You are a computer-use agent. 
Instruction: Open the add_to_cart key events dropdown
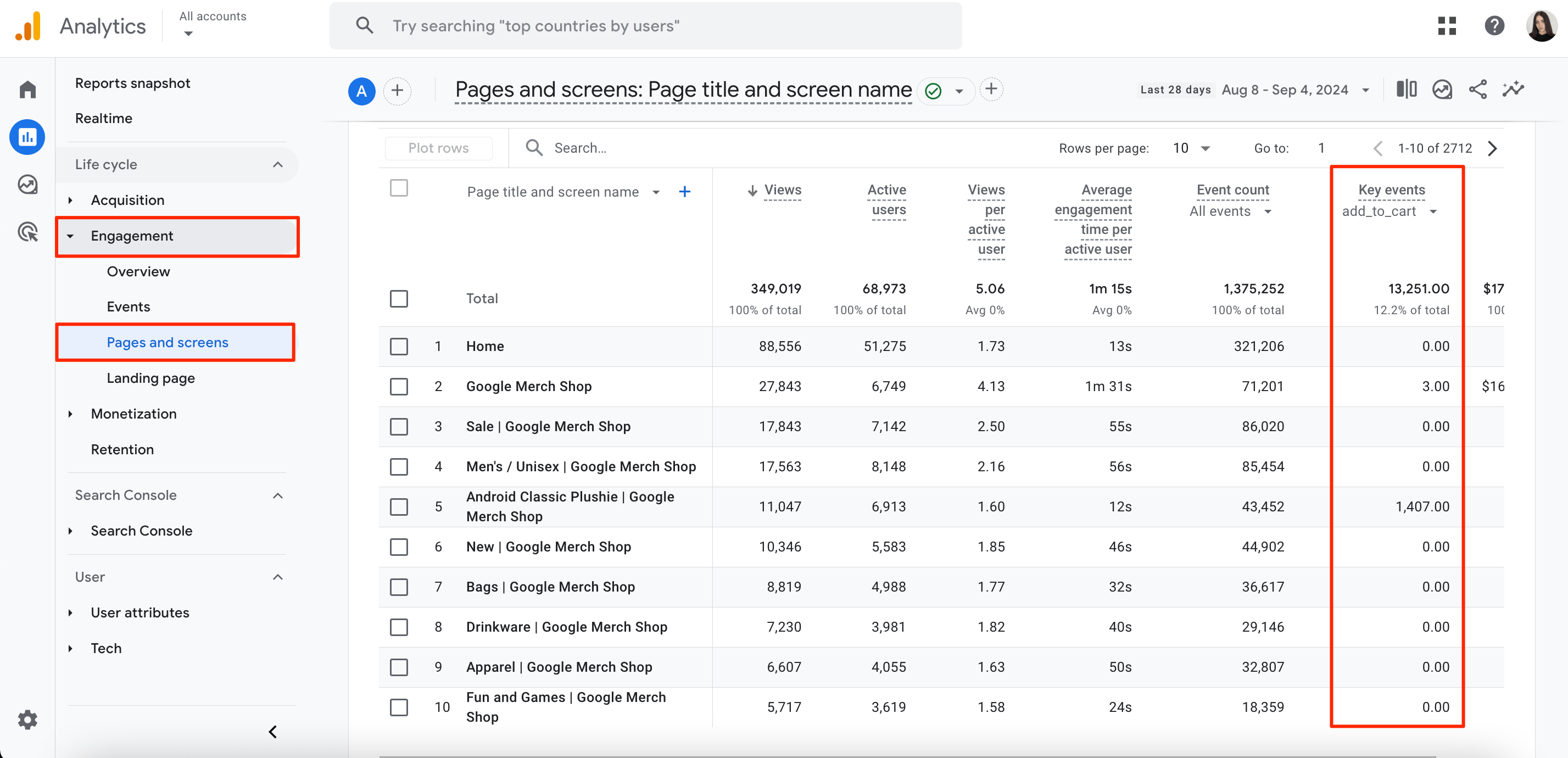pyautogui.click(x=1389, y=211)
